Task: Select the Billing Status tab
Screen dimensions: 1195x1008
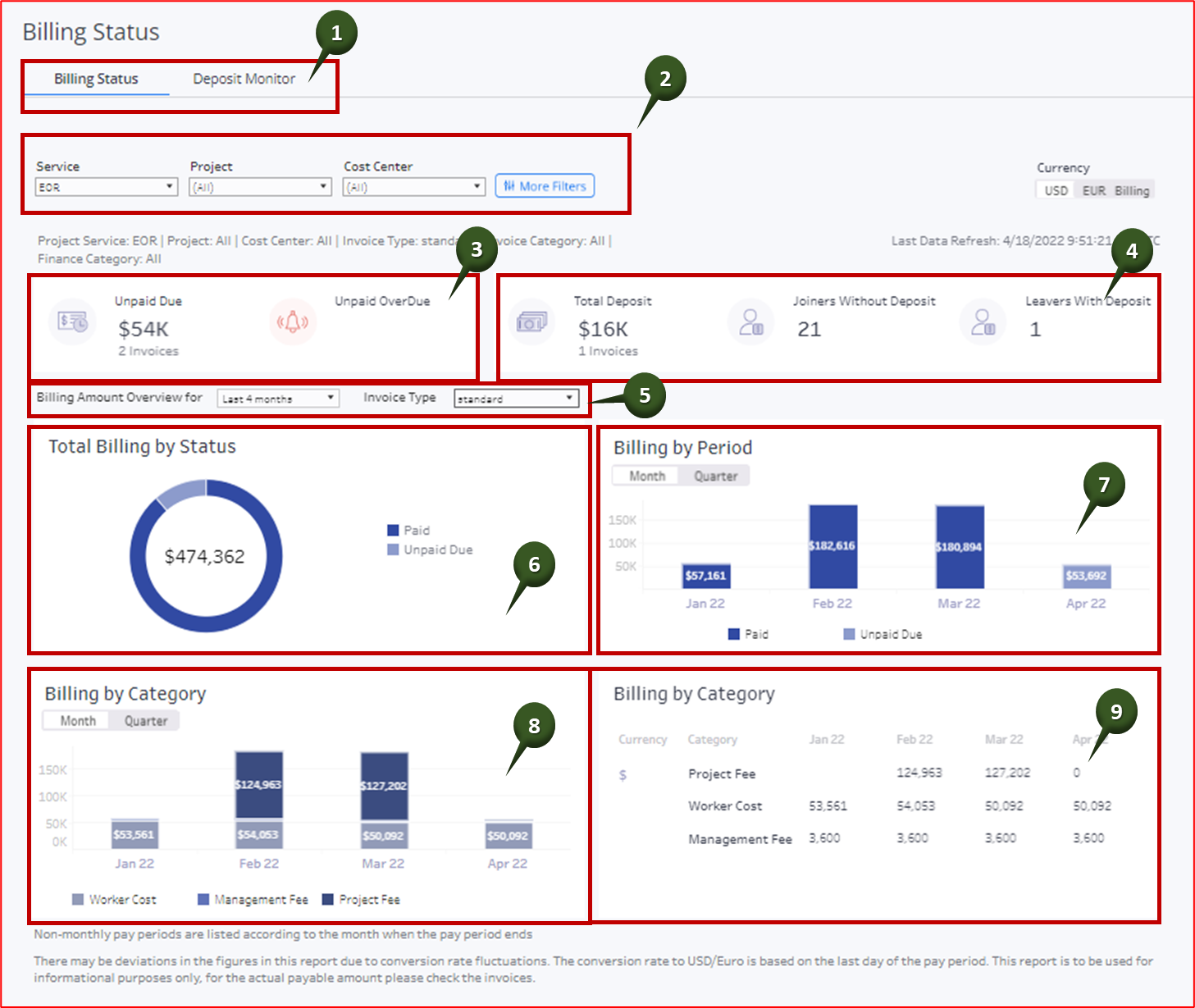Action: [x=96, y=79]
